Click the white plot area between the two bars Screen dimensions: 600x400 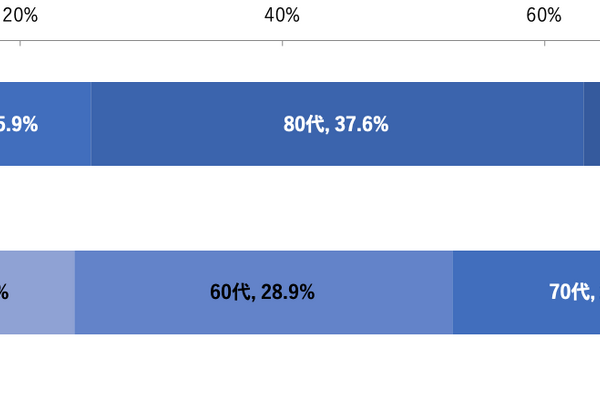(x=300, y=208)
